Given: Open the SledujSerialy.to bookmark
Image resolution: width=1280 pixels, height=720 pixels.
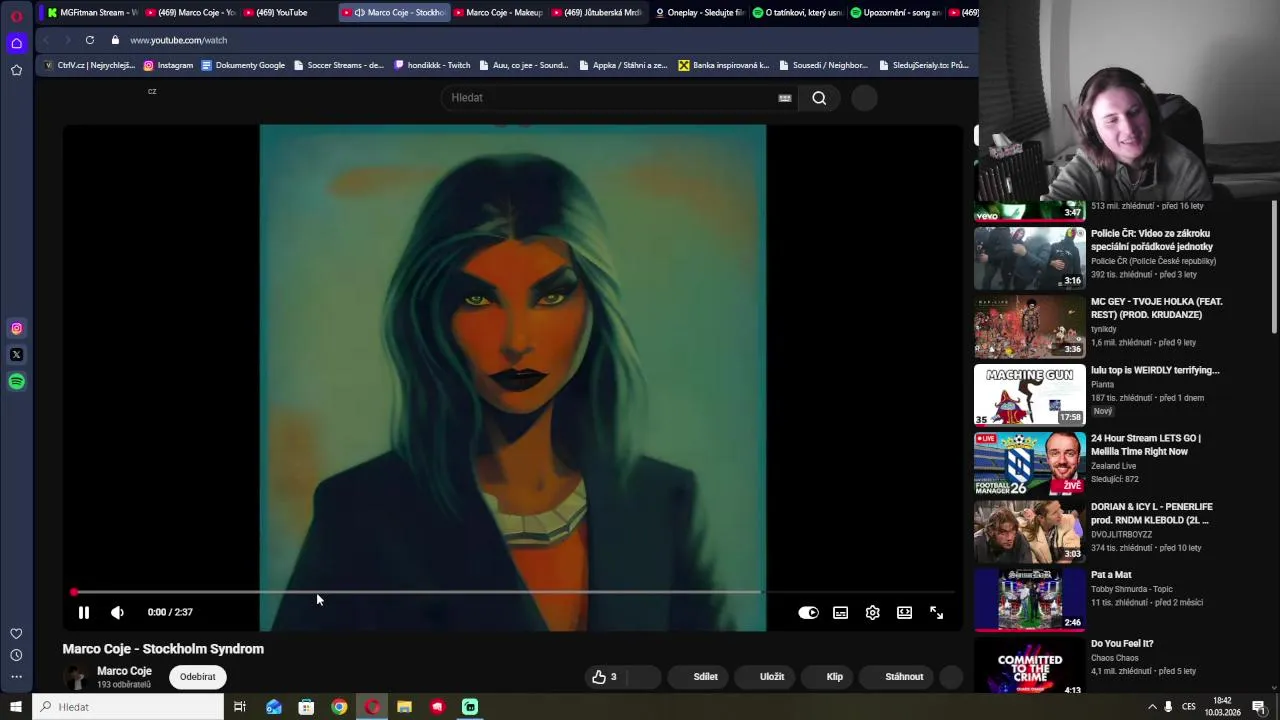Looking at the screenshot, I should (923, 65).
